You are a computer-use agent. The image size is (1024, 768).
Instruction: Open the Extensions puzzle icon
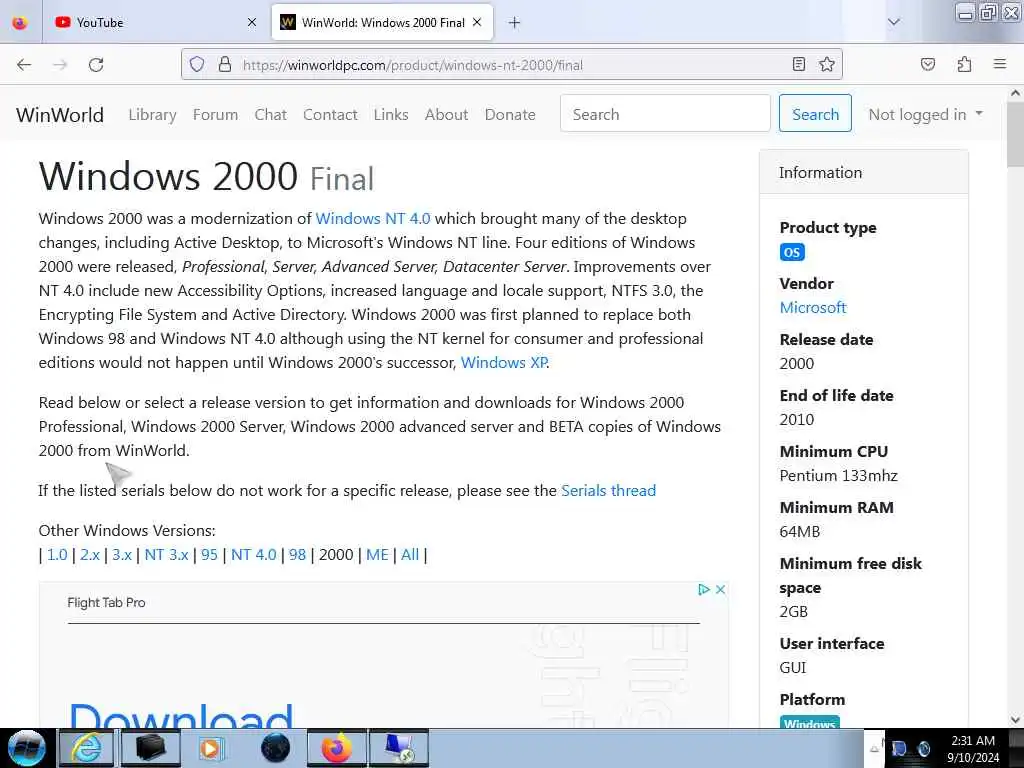click(x=964, y=64)
